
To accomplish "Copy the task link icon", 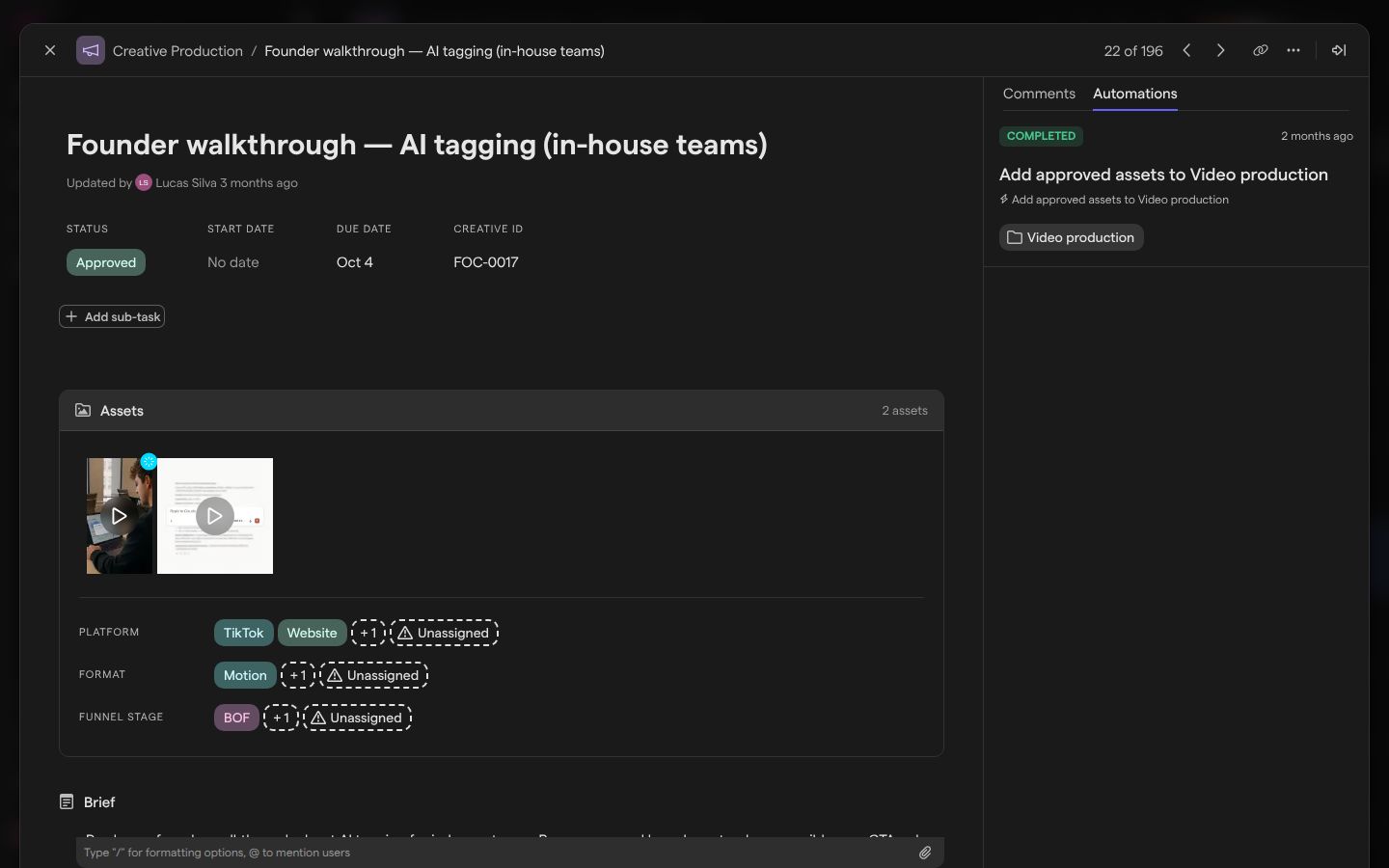I will (1260, 50).
